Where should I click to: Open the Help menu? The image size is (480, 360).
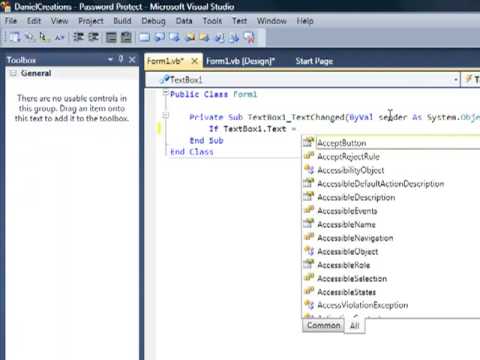point(305,21)
